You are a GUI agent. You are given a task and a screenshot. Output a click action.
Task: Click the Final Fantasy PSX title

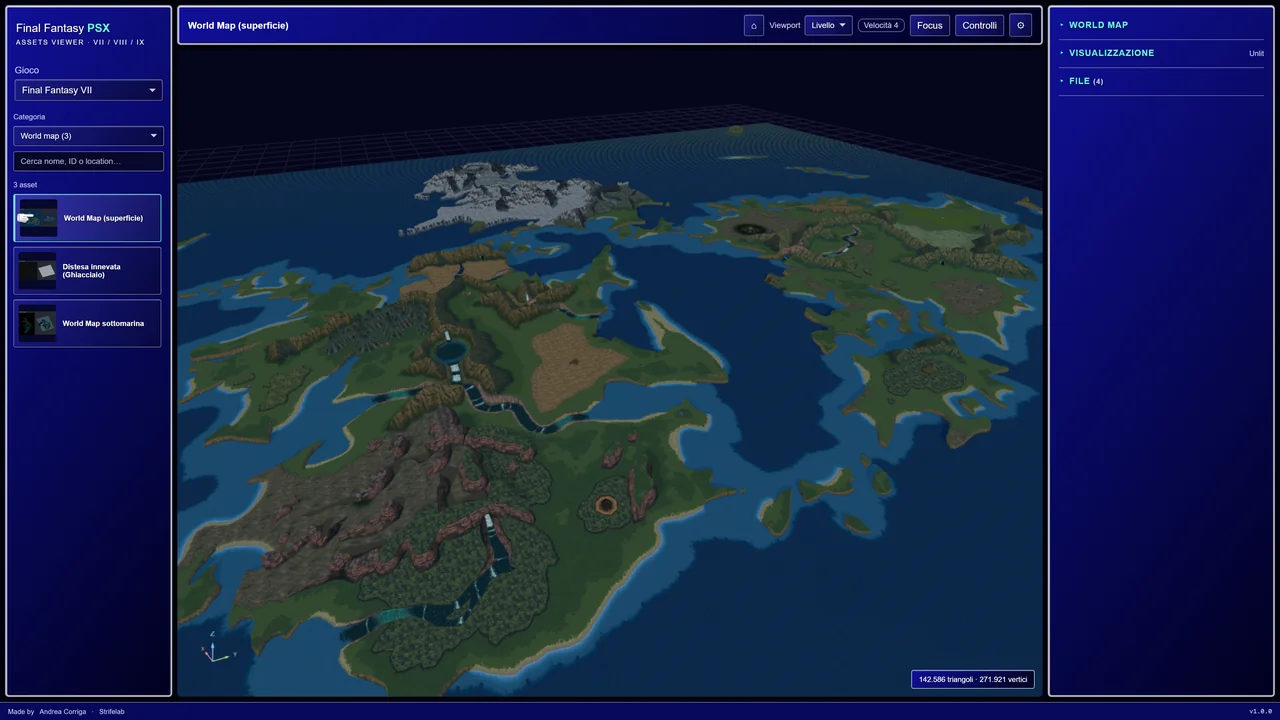[63, 28]
